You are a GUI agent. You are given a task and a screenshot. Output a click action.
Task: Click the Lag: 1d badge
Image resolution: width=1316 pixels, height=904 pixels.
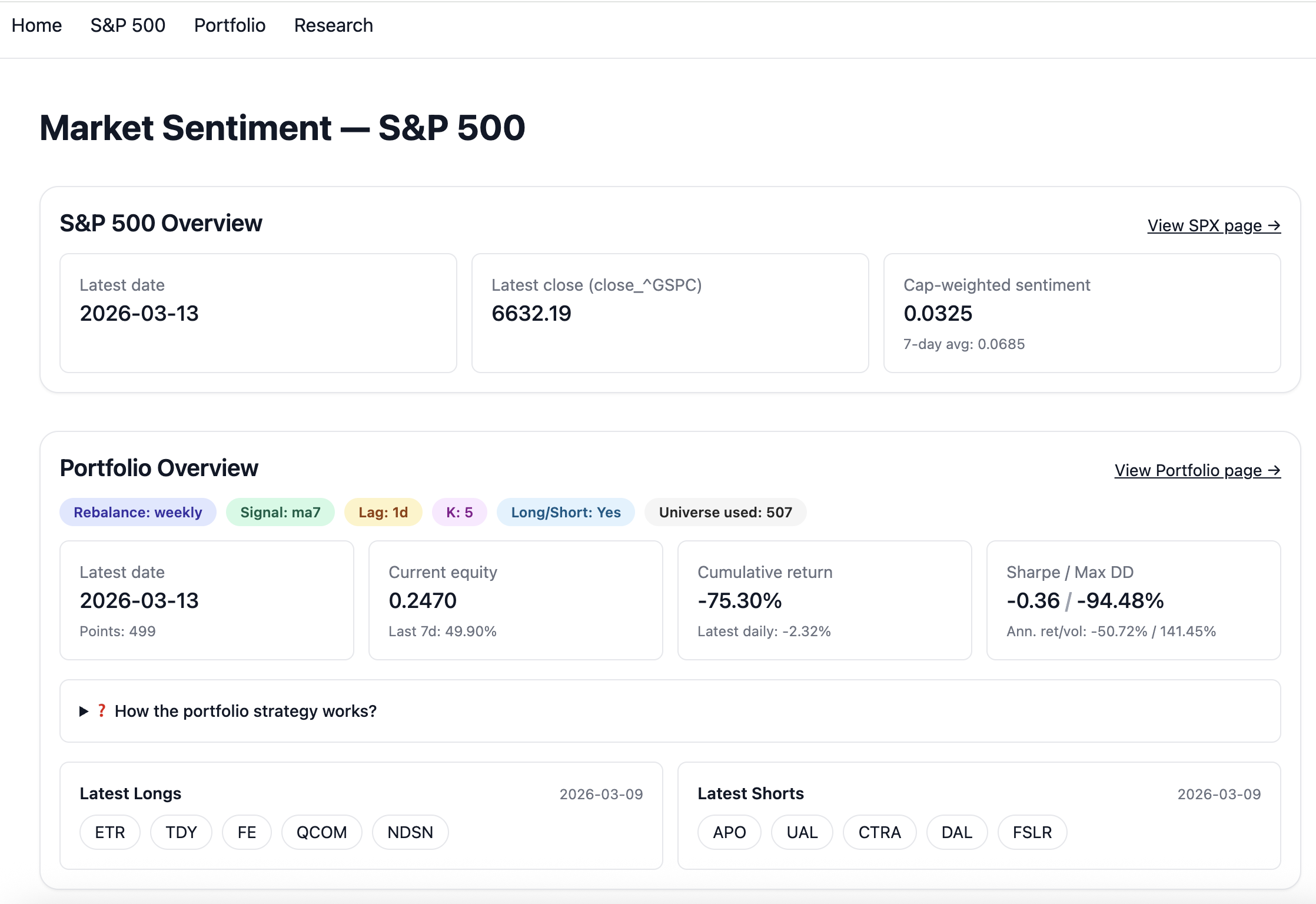point(383,512)
